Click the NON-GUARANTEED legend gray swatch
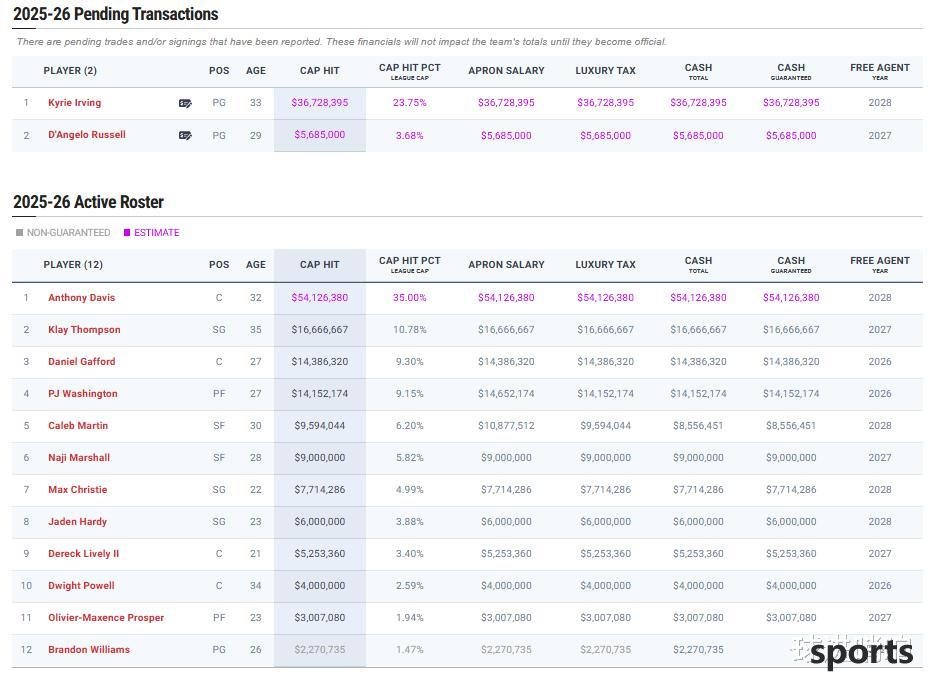This screenshot has width=928, height=684. (20, 233)
